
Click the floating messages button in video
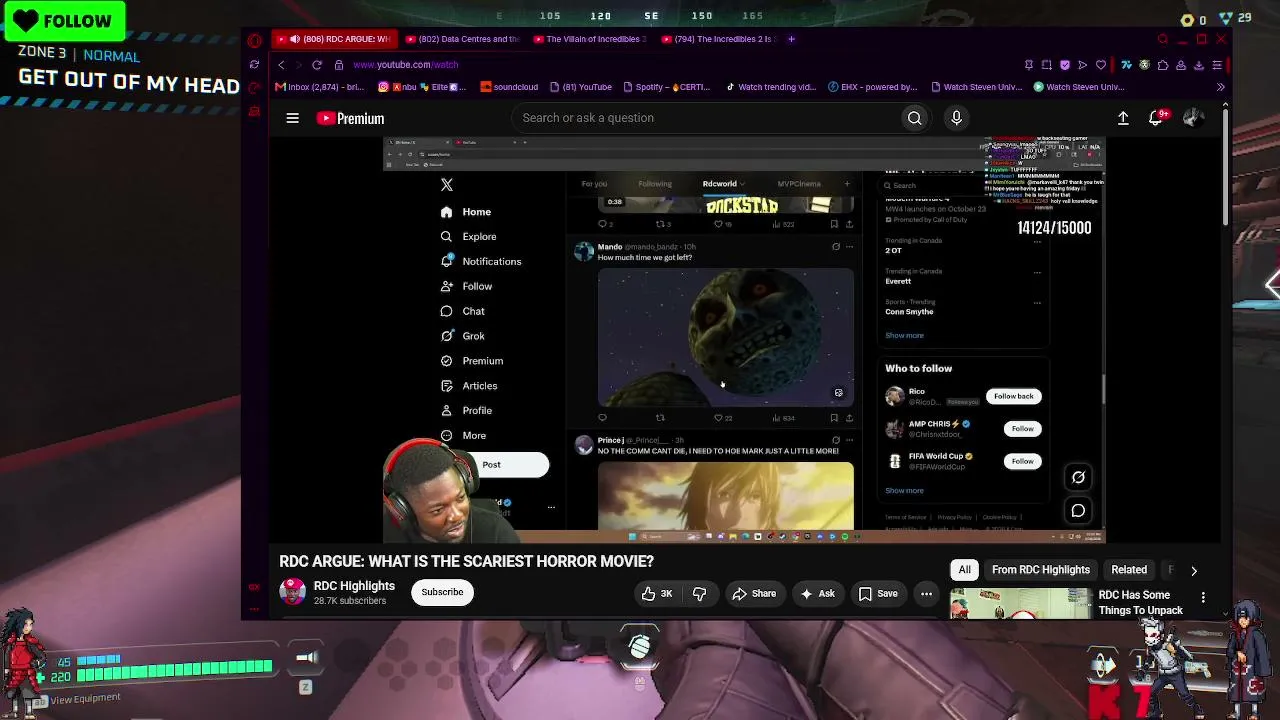click(x=1078, y=511)
